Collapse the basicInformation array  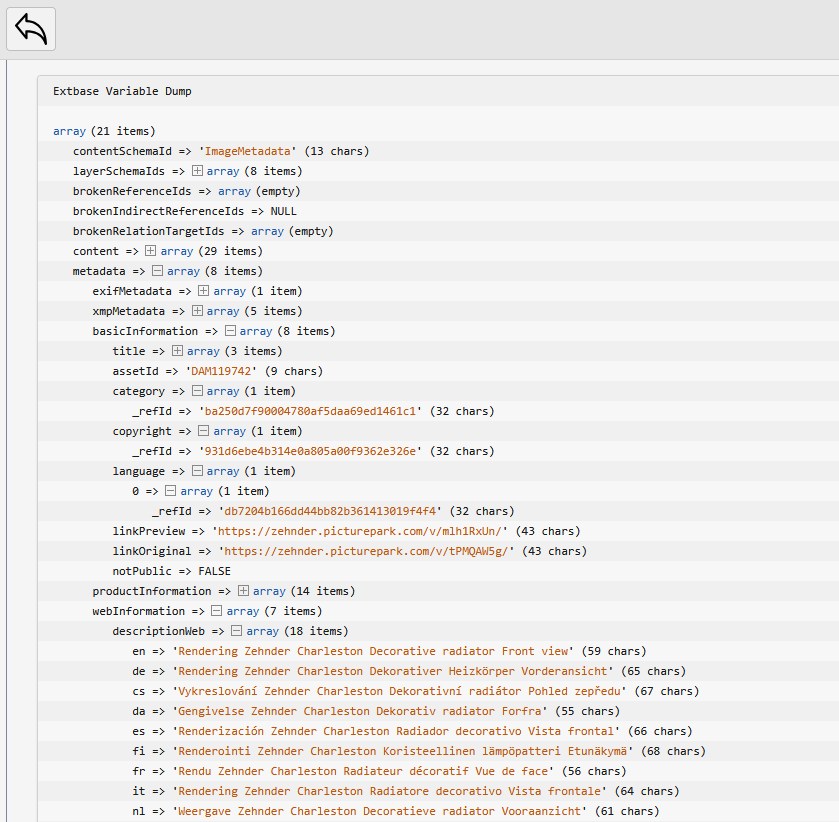click(x=230, y=331)
